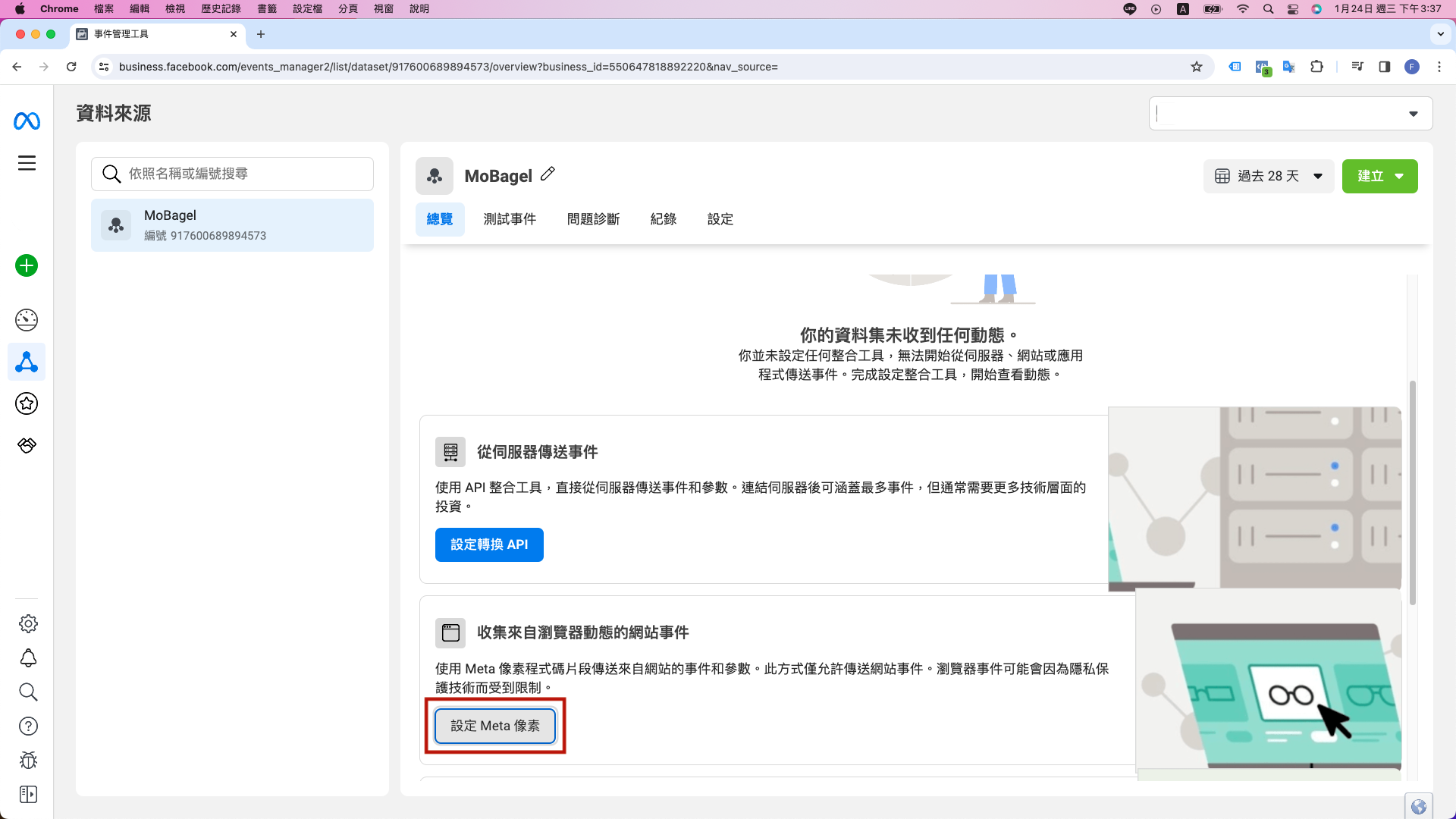Select MoBagel dataset in list
1456x819 pixels.
232,225
